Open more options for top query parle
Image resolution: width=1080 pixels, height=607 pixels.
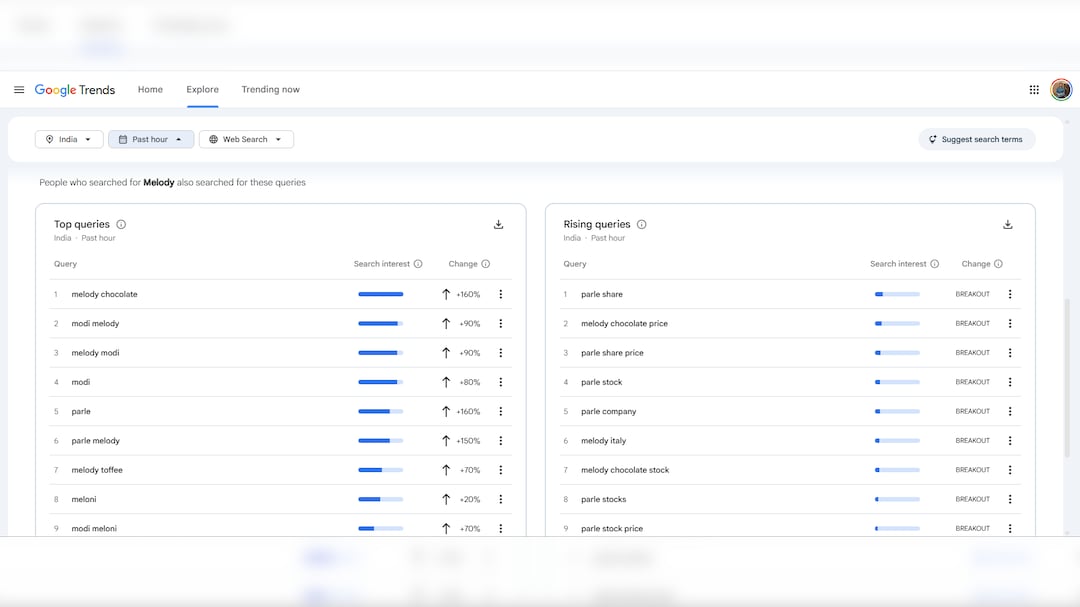501,411
